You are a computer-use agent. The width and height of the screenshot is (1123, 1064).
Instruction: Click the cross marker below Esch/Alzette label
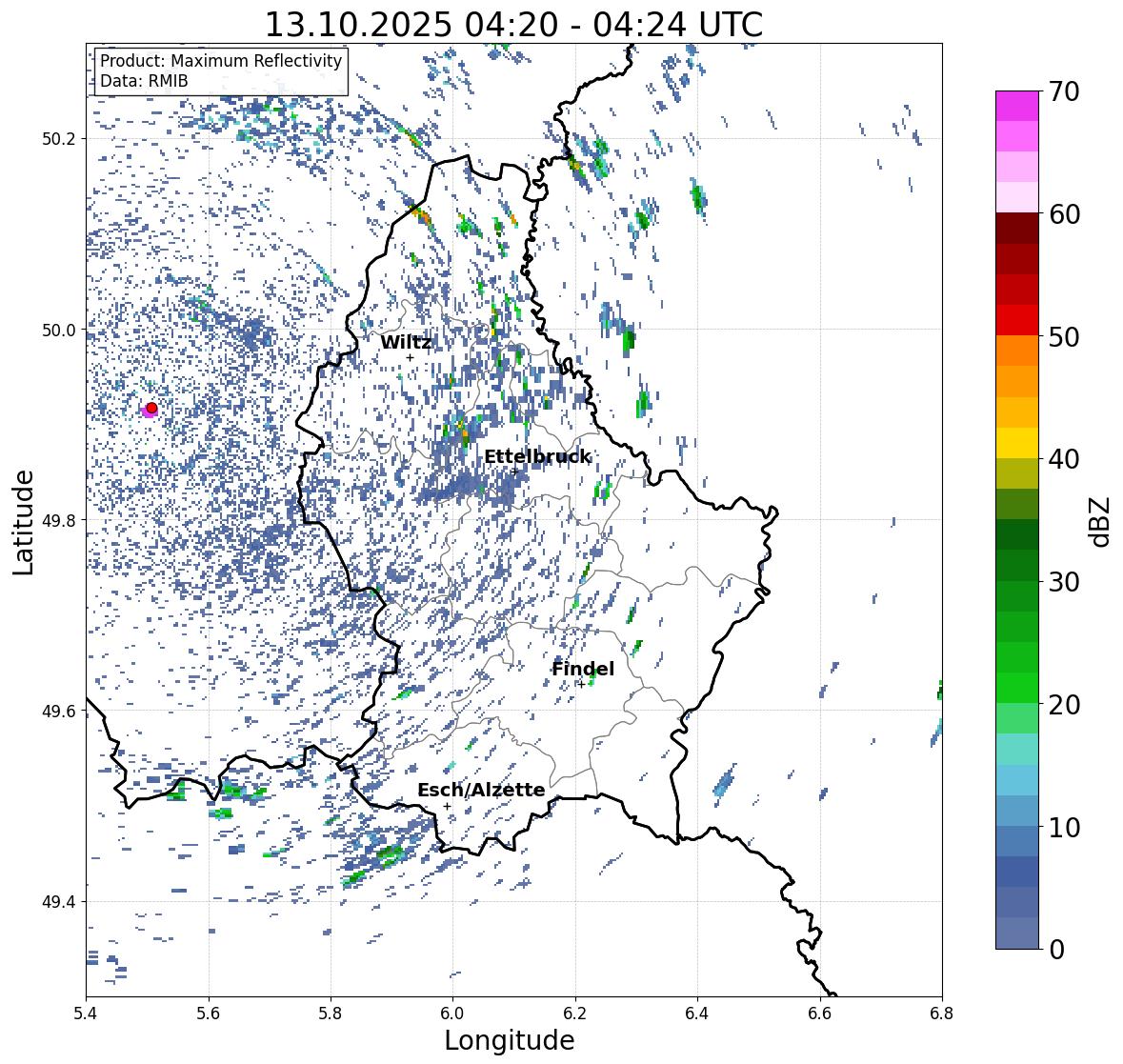[x=447, y=806]
